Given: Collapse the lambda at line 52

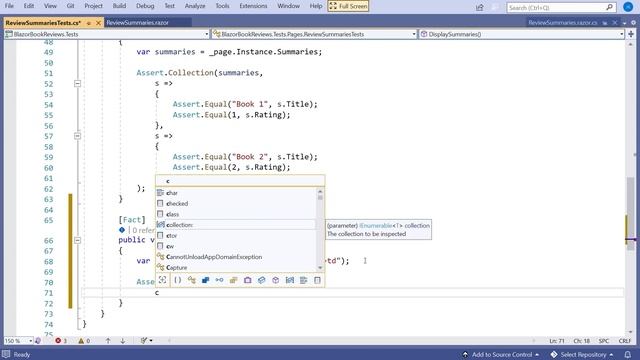Looking at the screenshot, I should [x=78, y=83].
